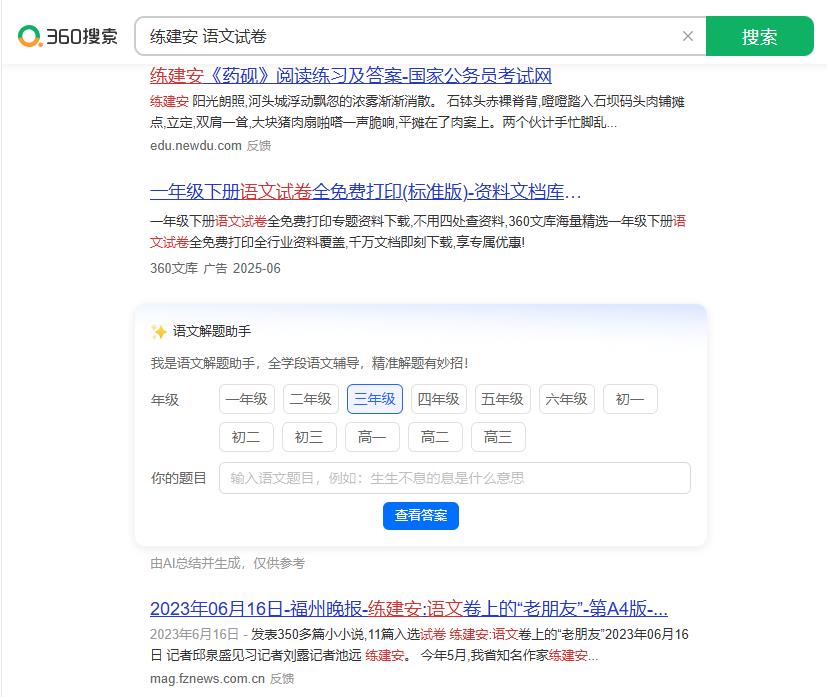
Task: Click the blue 查看答案 button
Action: (421, 516)
